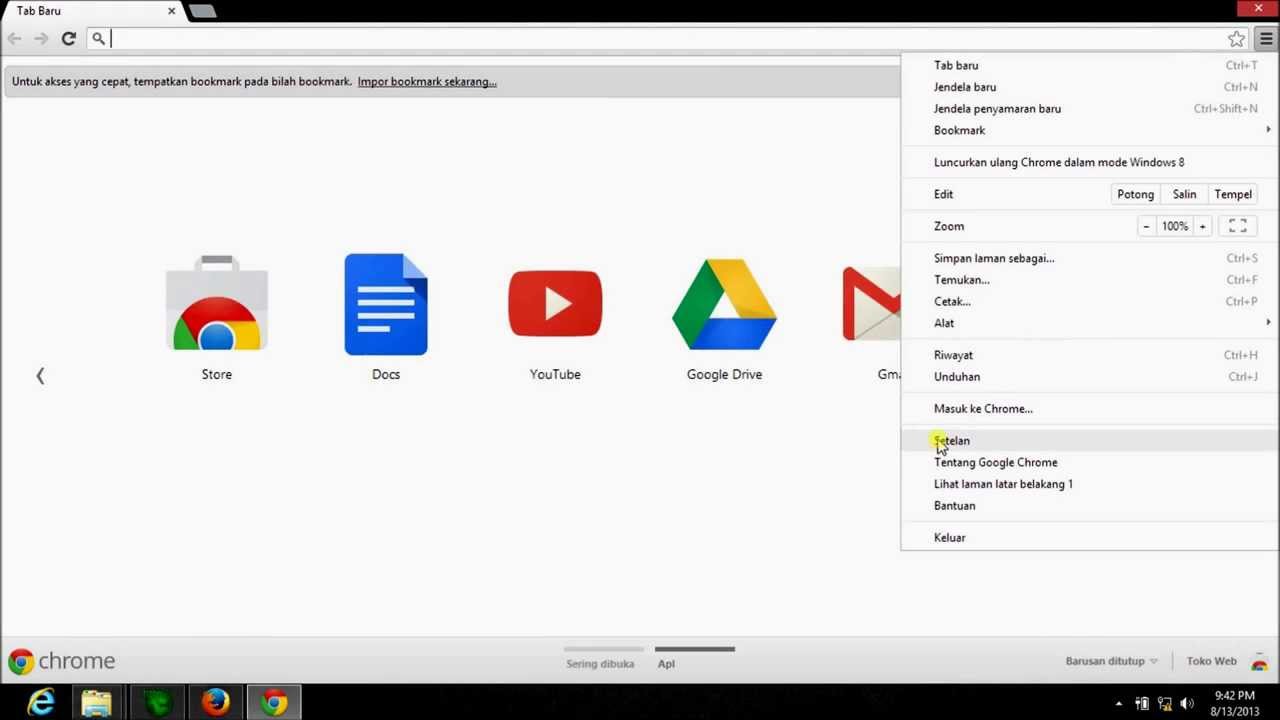Click the fullscreen icon in Zoom row
The height and width of the screenshot is (720, 1280).
coord(1237,226)
